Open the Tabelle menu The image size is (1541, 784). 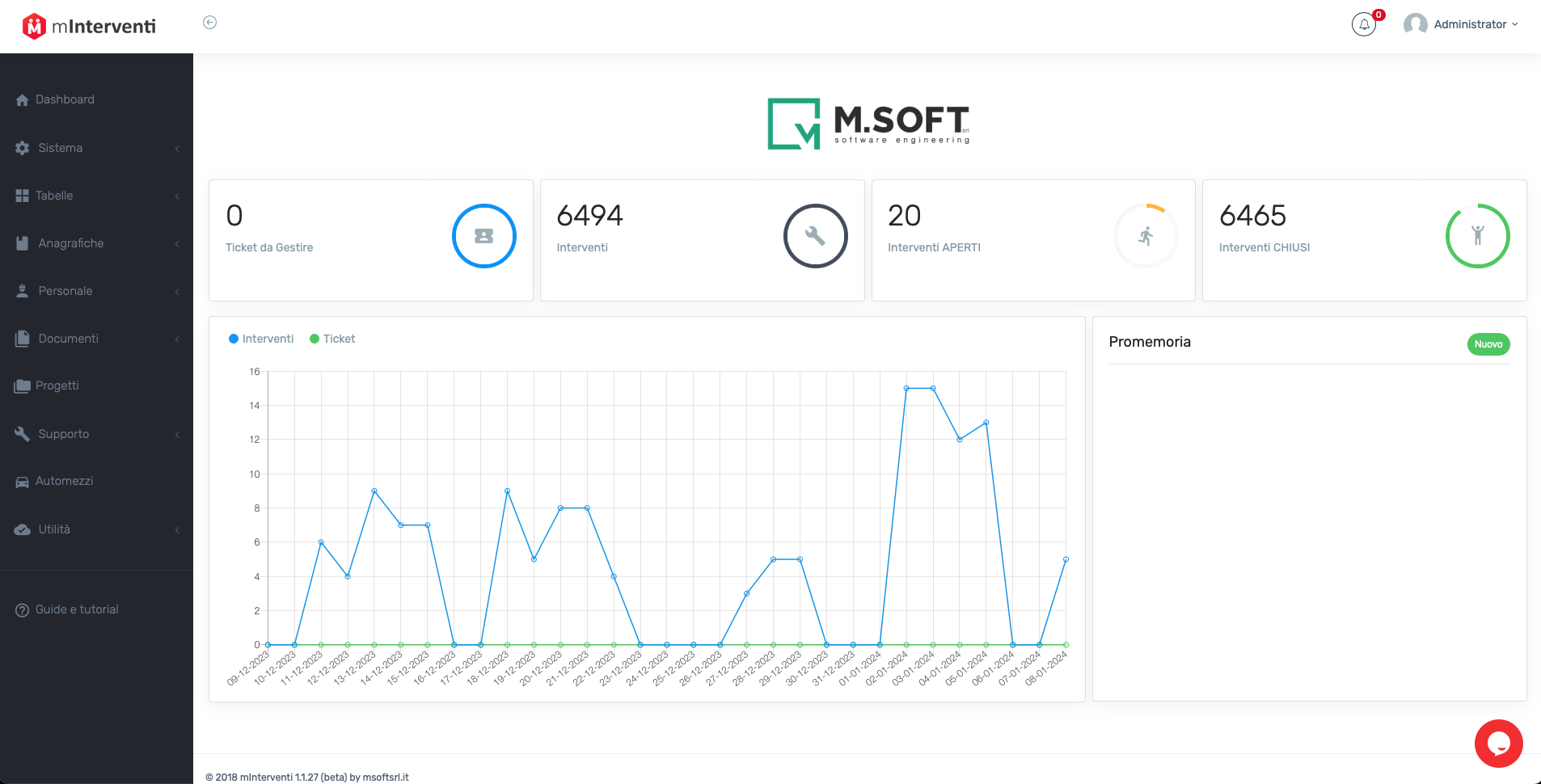54,196
